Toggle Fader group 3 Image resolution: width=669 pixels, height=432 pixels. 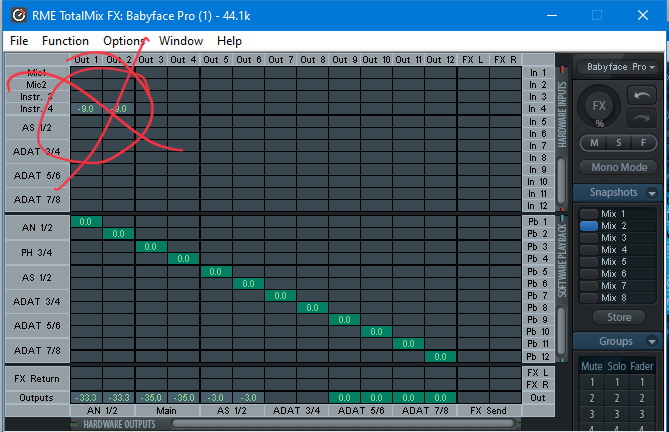[x=642, y=414]
